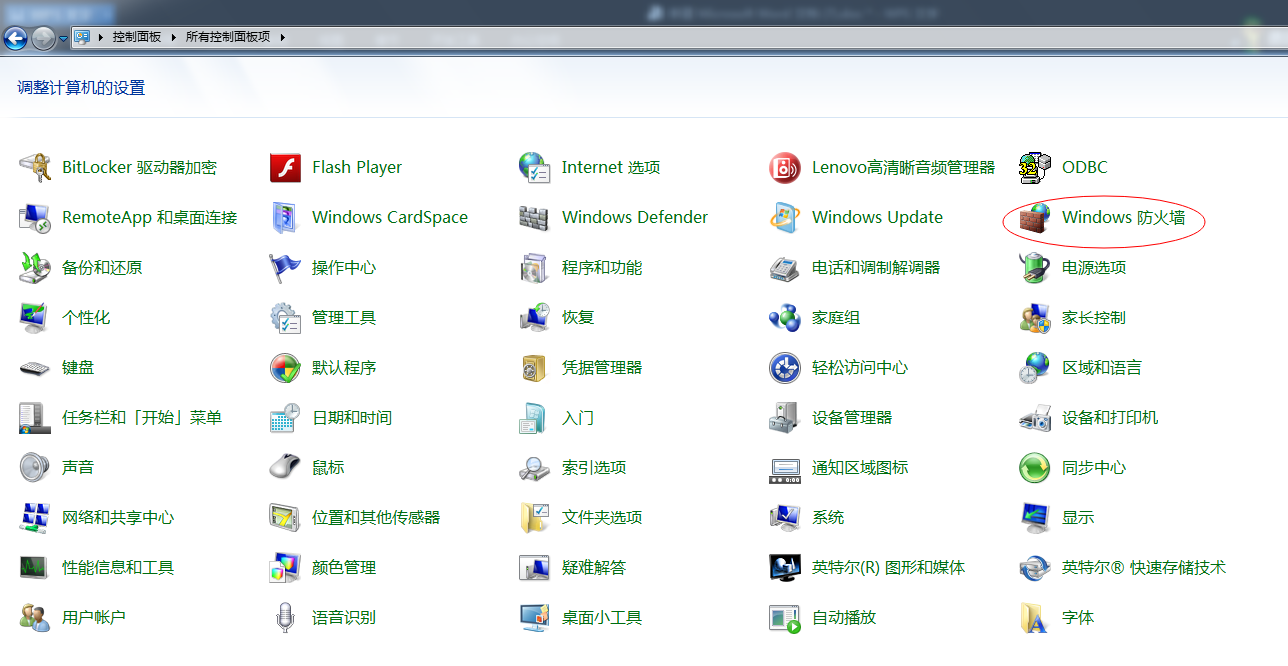
Task: Click the control panel icon in address bar
Action: [x=82, y=37]
